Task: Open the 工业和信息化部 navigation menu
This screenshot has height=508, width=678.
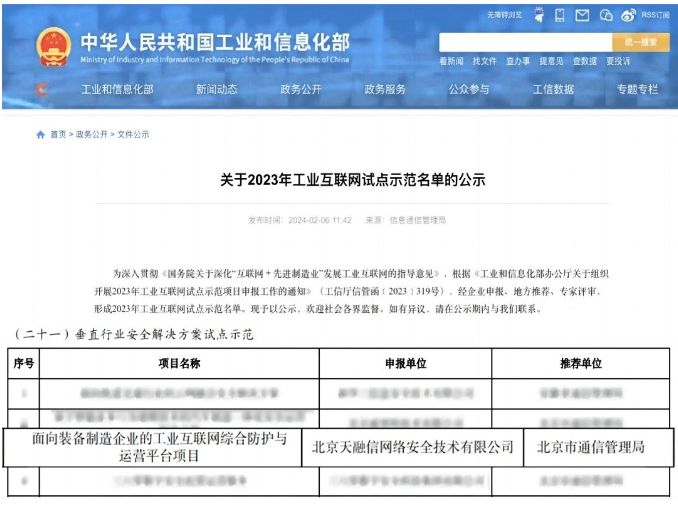Action: (117, 90)
